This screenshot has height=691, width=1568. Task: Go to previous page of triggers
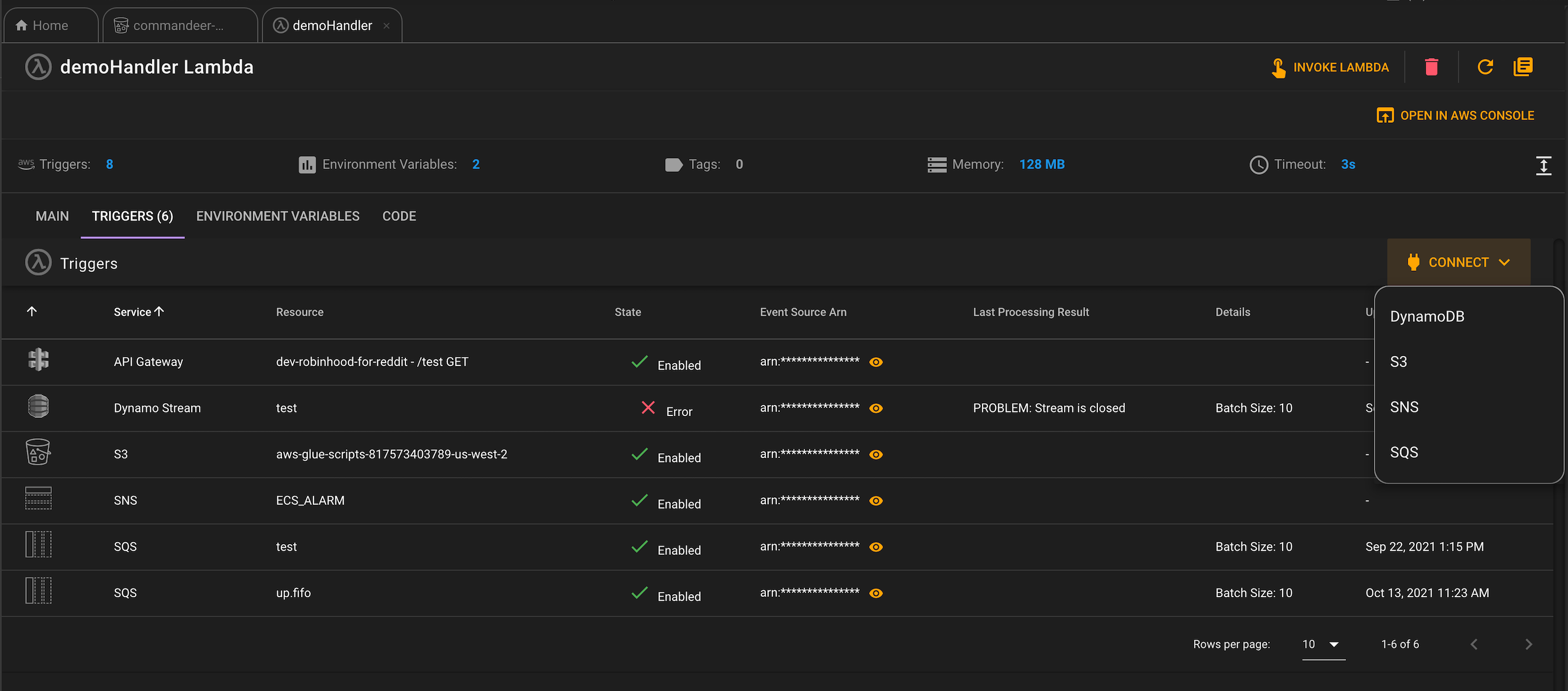1474,644
